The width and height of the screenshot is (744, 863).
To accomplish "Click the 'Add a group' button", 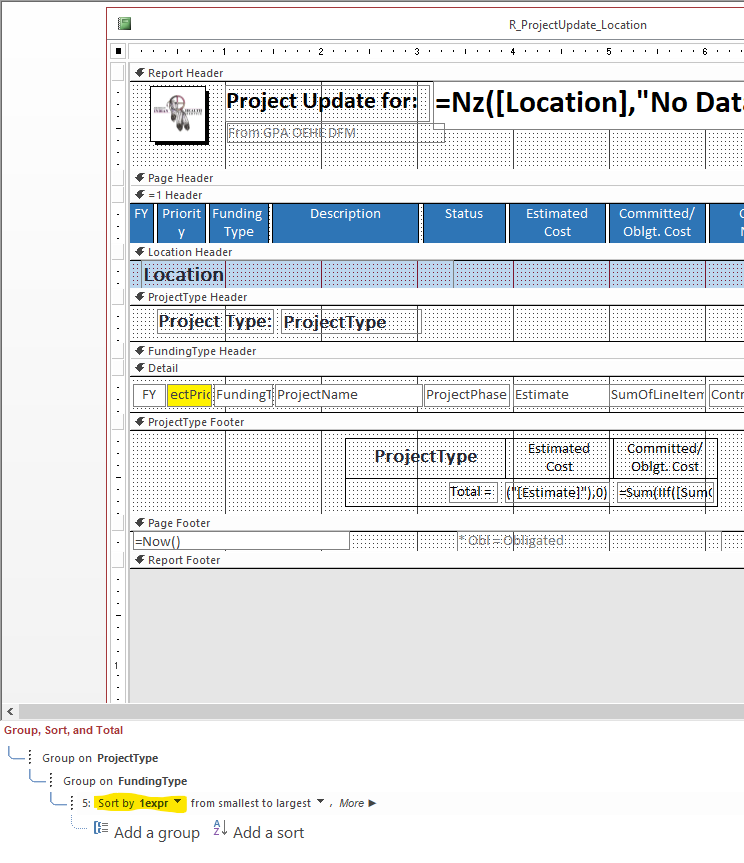I will tap(147, 832).
